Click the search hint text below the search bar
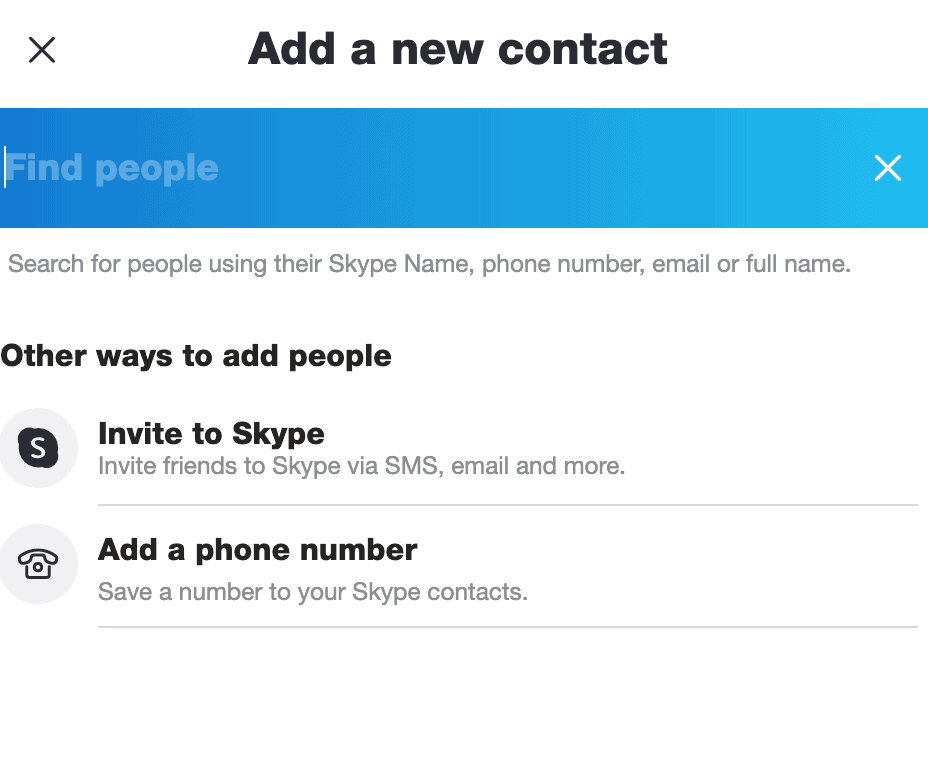 click(429, 265)
